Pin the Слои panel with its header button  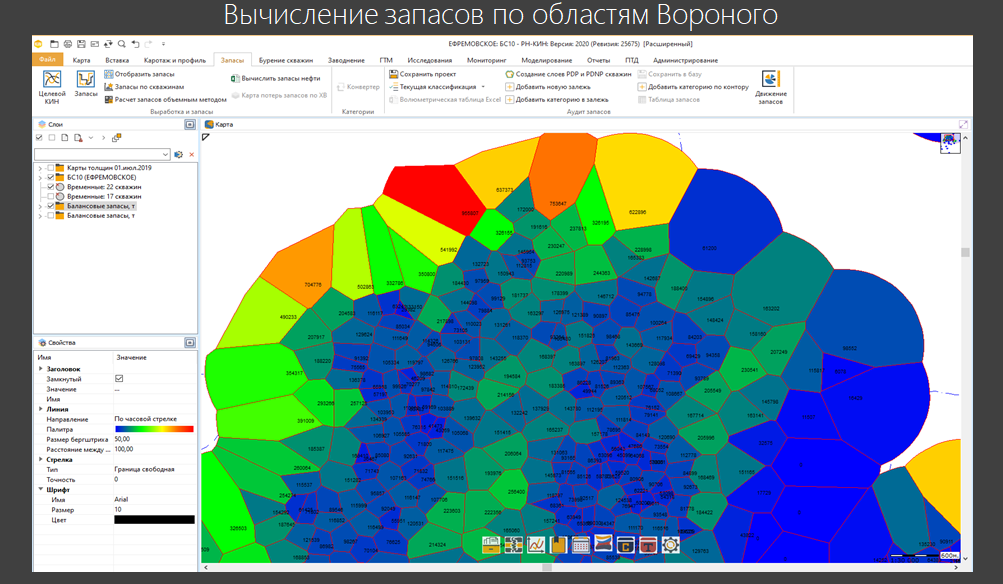click(x=190, y=124)
